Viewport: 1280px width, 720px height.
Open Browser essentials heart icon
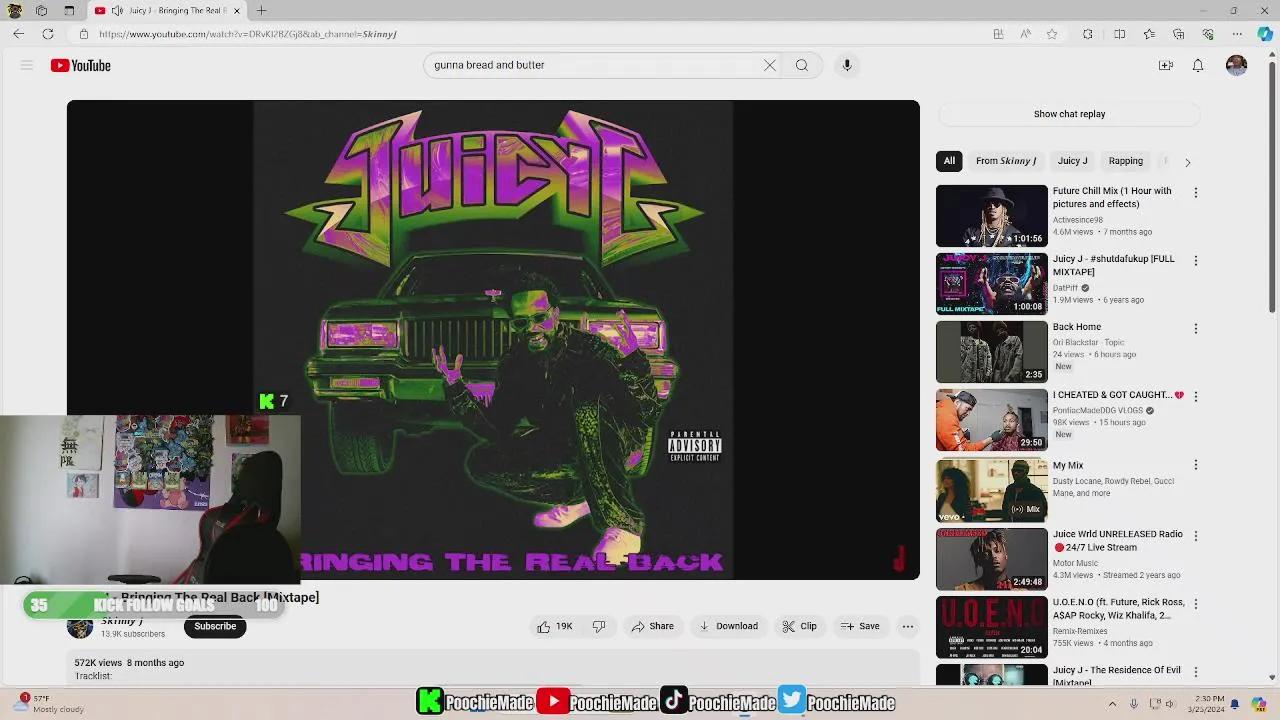click(1208, 34)
